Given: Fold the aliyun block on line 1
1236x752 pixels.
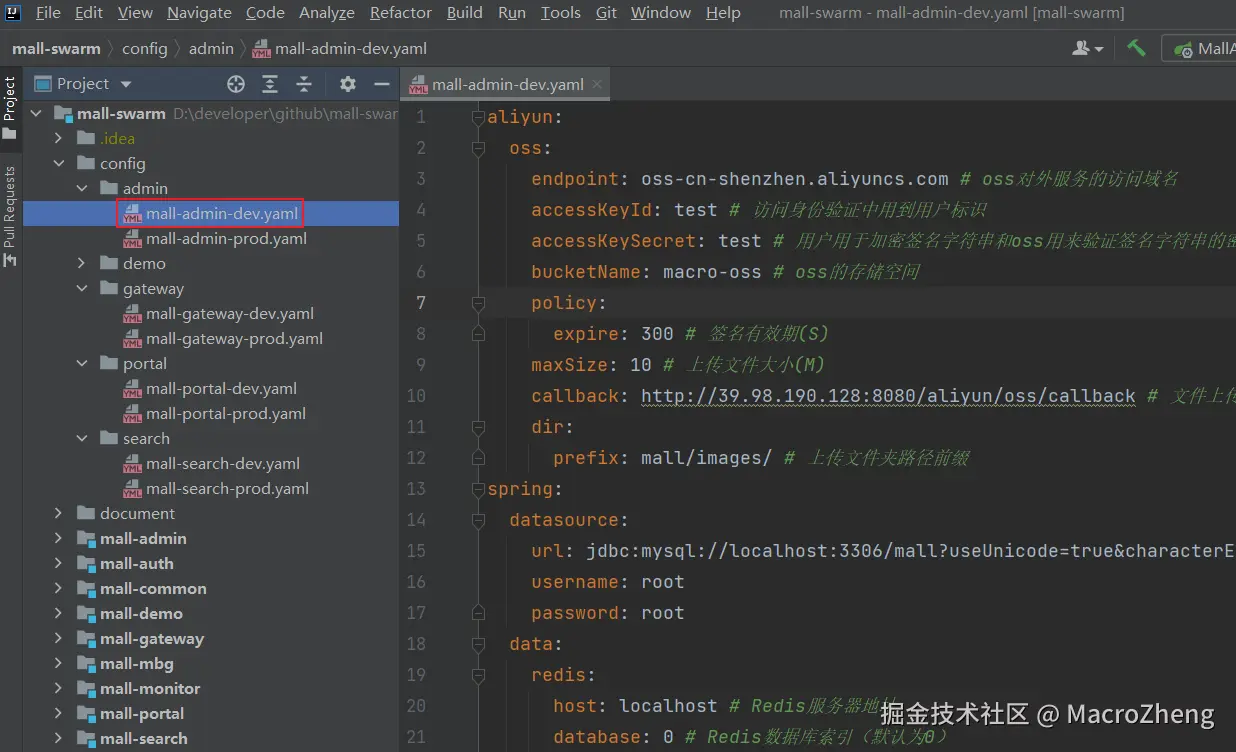Looking at the screenshot, I should [478, 117].
